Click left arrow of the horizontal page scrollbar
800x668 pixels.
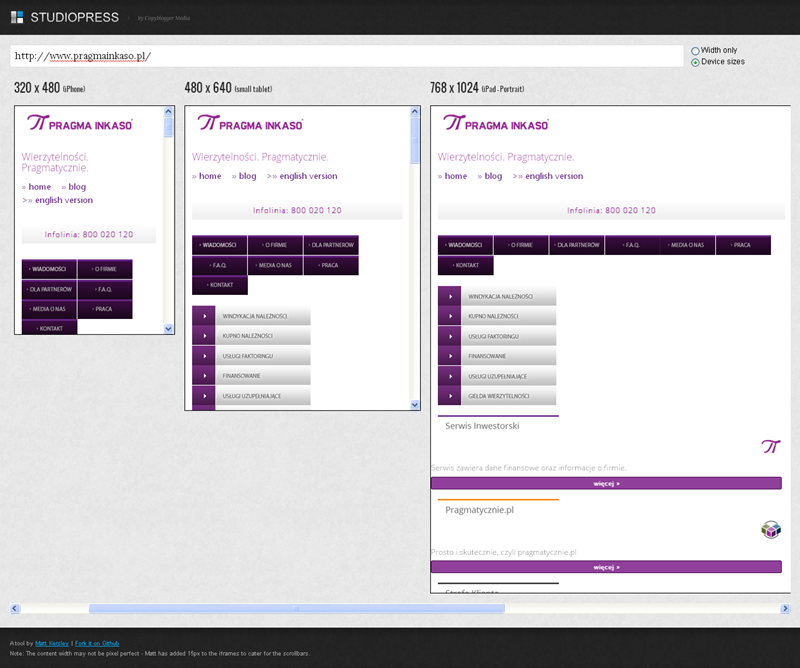click(x=15, y=608)
